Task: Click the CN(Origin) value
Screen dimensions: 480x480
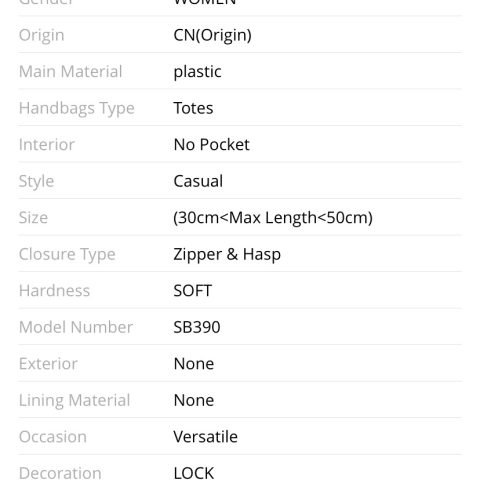Action: 212,35
